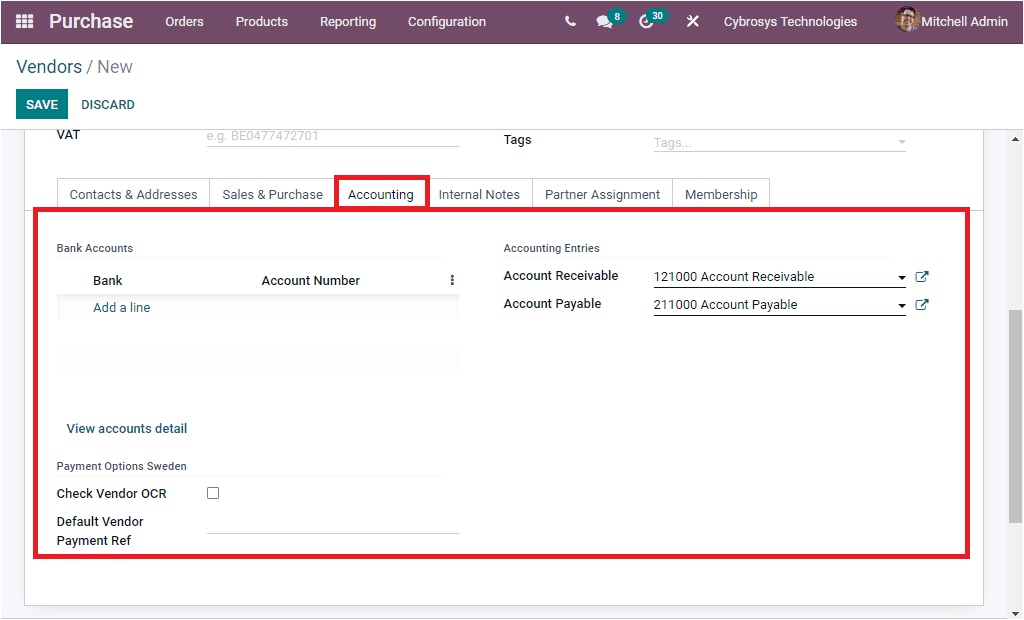Click View accounts detail
Viewport: 1024px width, 620px height.
click(126, 428)
